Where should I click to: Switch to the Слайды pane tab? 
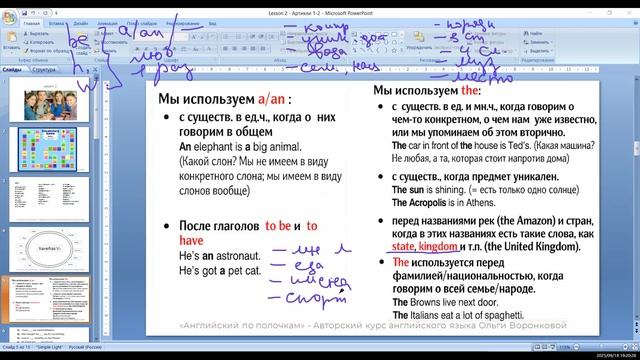tap(12, 70)
